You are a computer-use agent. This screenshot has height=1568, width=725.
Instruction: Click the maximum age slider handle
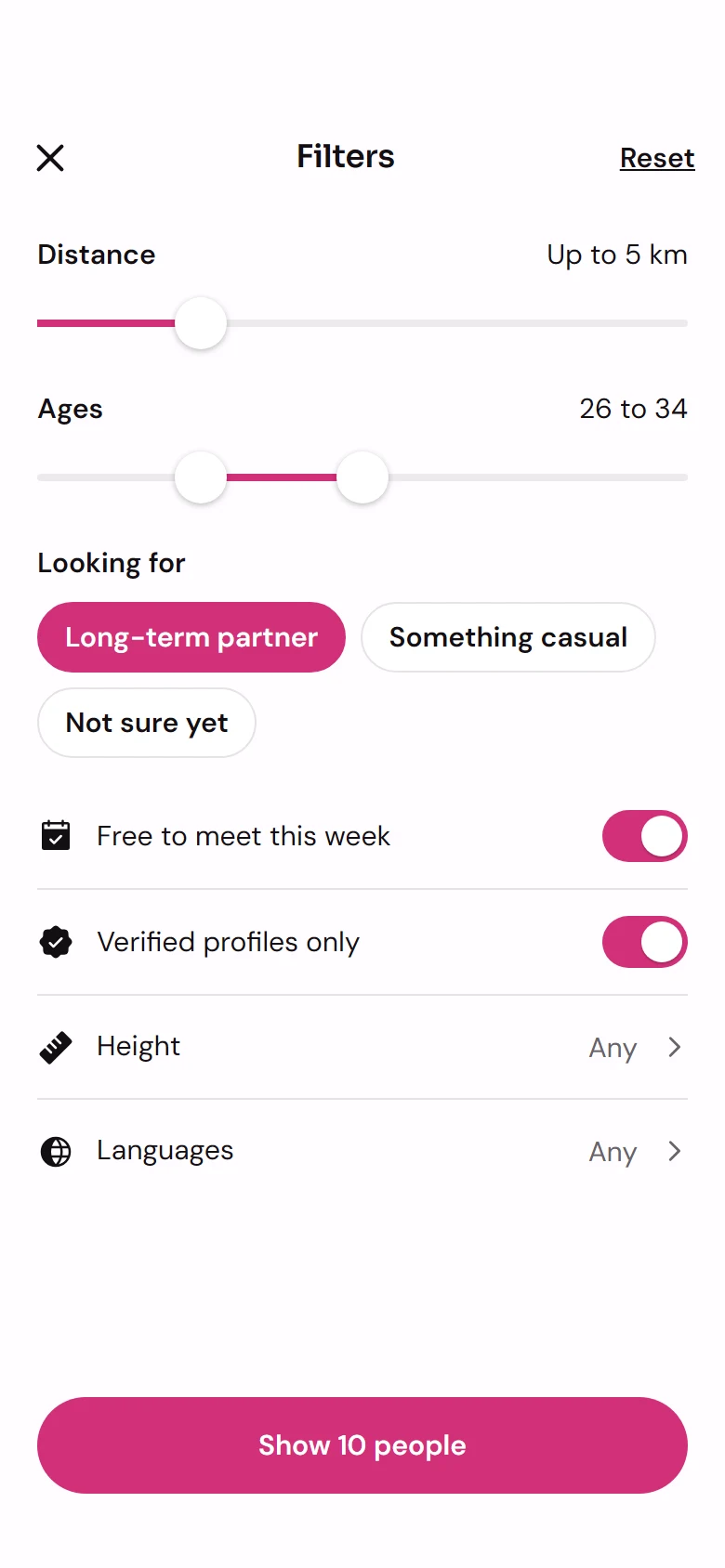[362, 477]
